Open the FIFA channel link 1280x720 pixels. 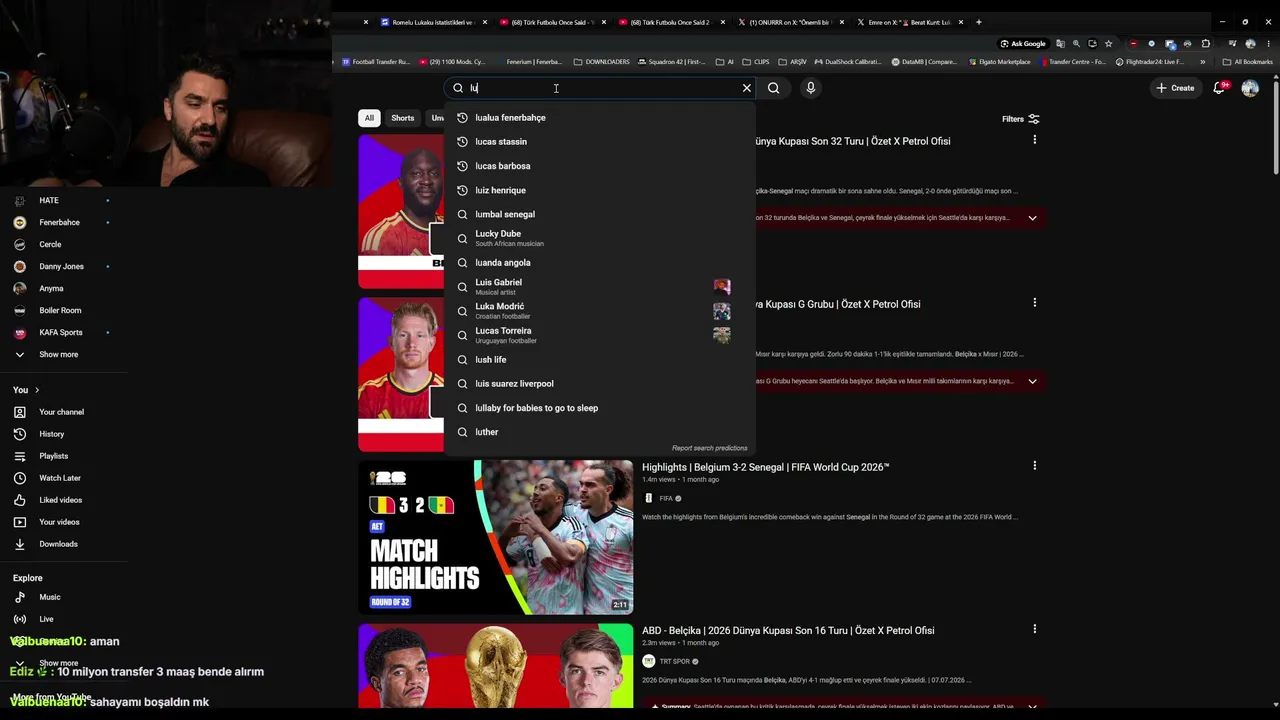point(666,498)
